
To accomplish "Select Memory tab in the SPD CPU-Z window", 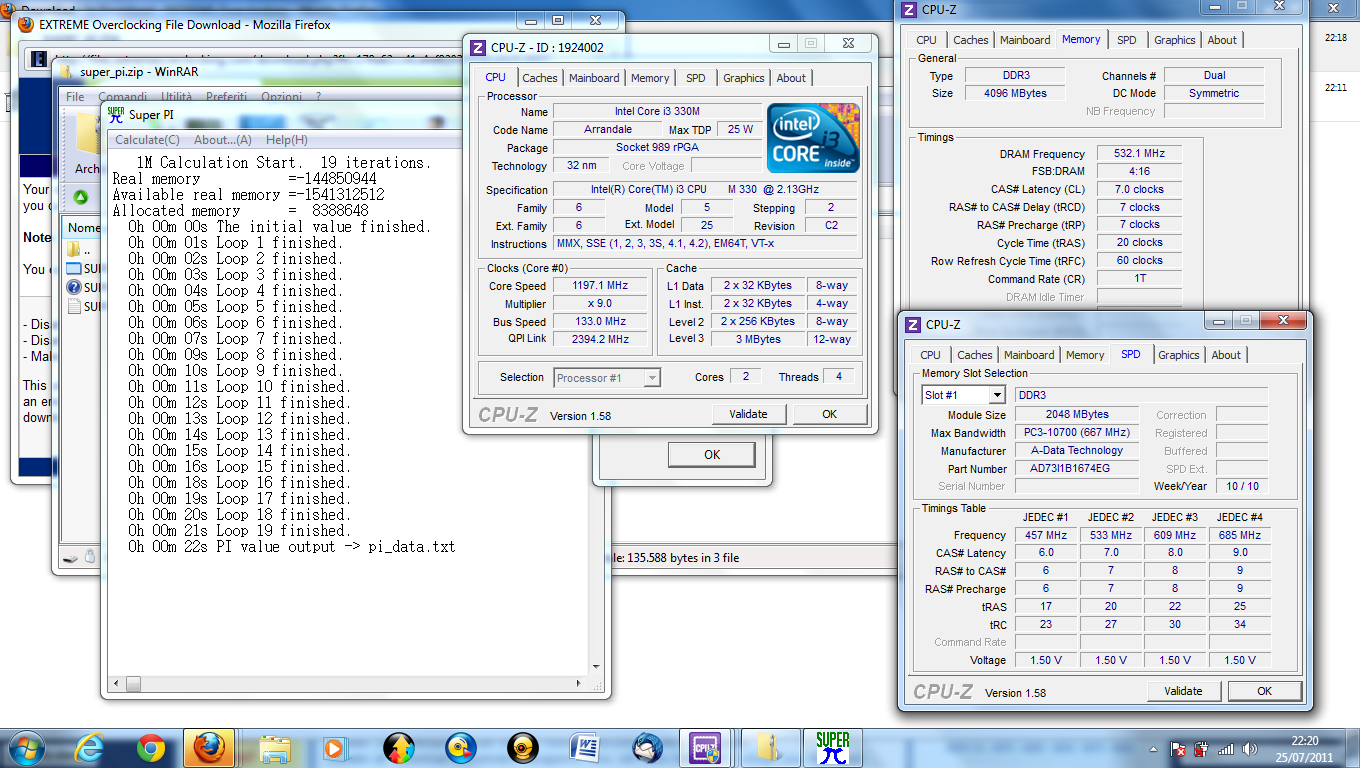I will [1085, 355].
